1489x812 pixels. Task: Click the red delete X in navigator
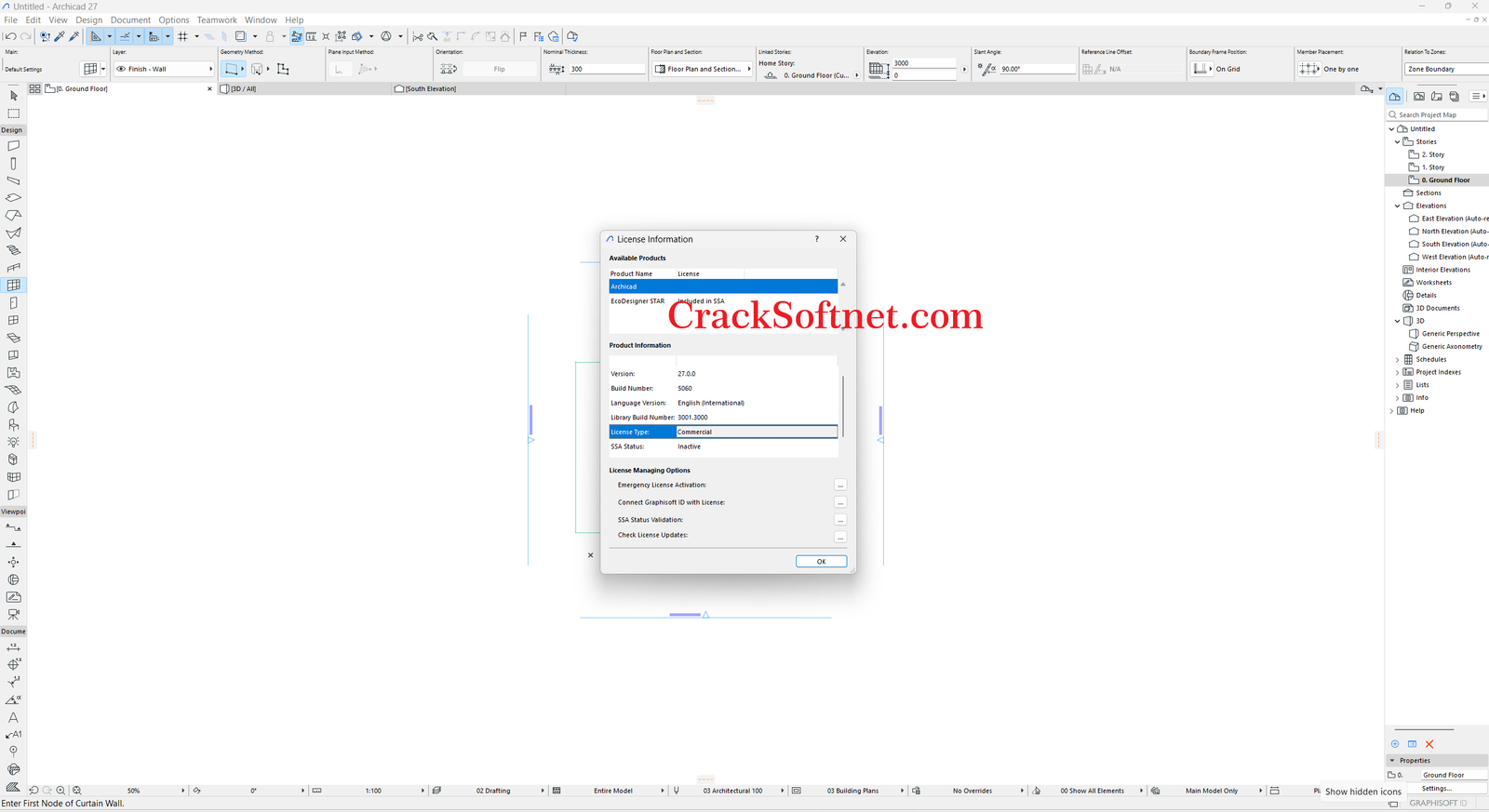point(1429,744)
